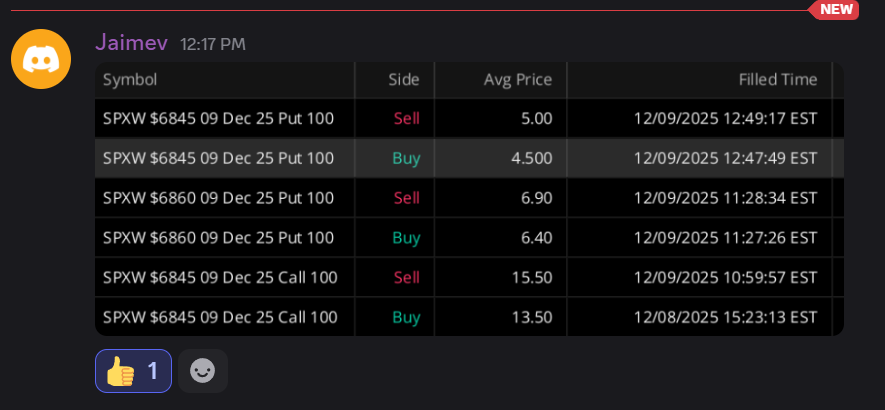The height and width of the screenshot is (410, 885).
Task: Click the 5.00 average price value
Action: point(537,119)
